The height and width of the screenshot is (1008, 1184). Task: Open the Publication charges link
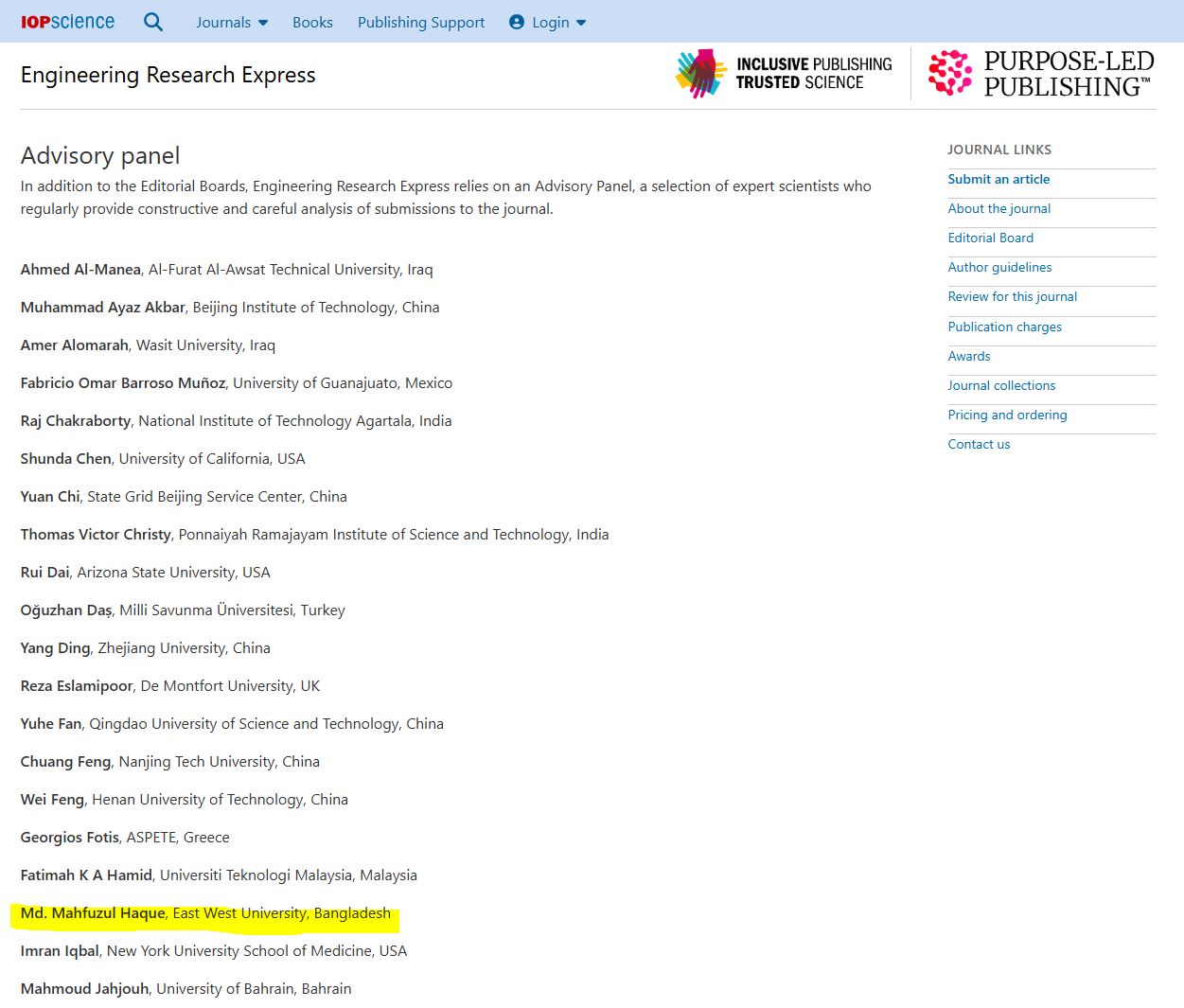(1004, 327)
